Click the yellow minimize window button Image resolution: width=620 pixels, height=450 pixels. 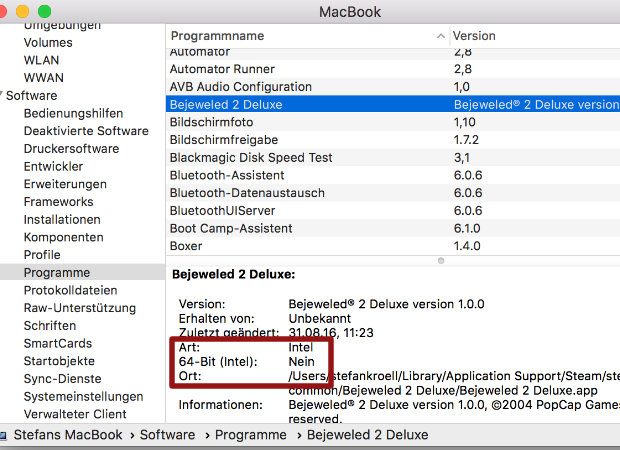(x=23, y=11)
